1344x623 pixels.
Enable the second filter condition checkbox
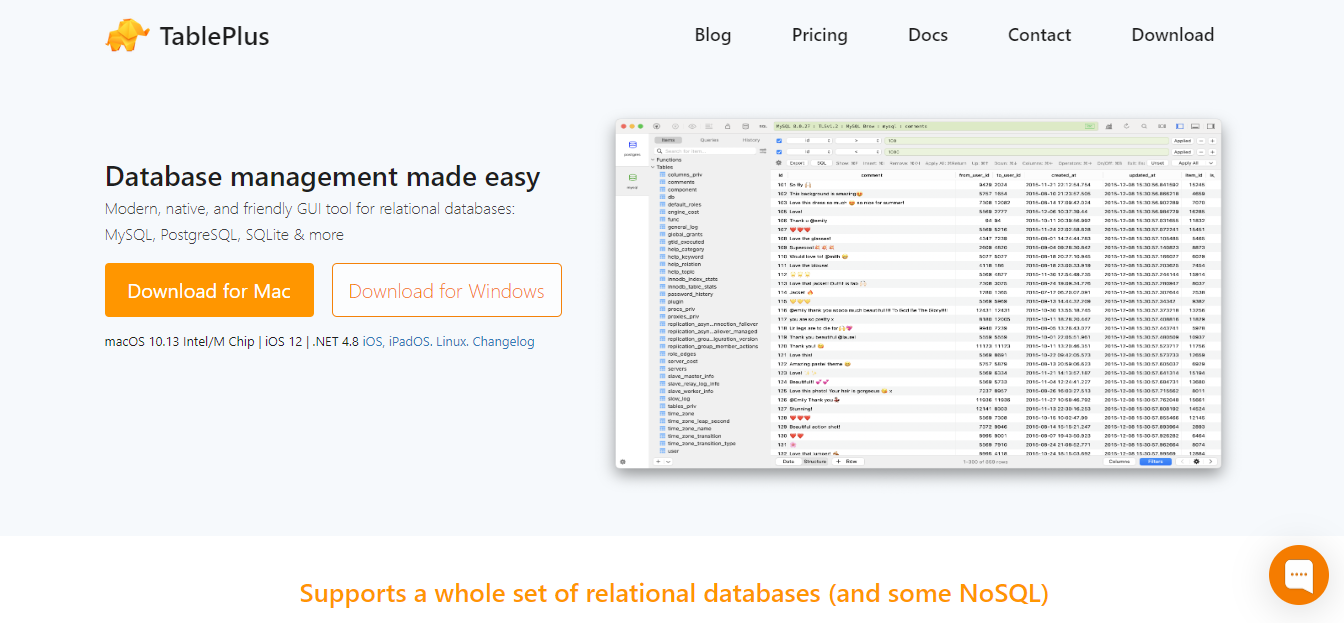(x=779, y=150)
